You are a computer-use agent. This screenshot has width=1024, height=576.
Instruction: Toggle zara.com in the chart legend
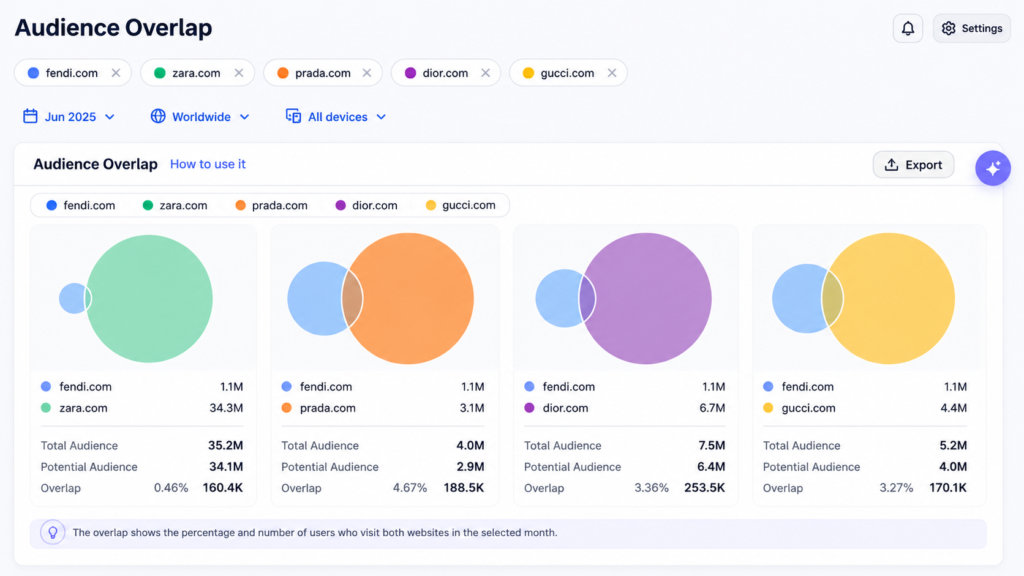(x=175, y=205)
